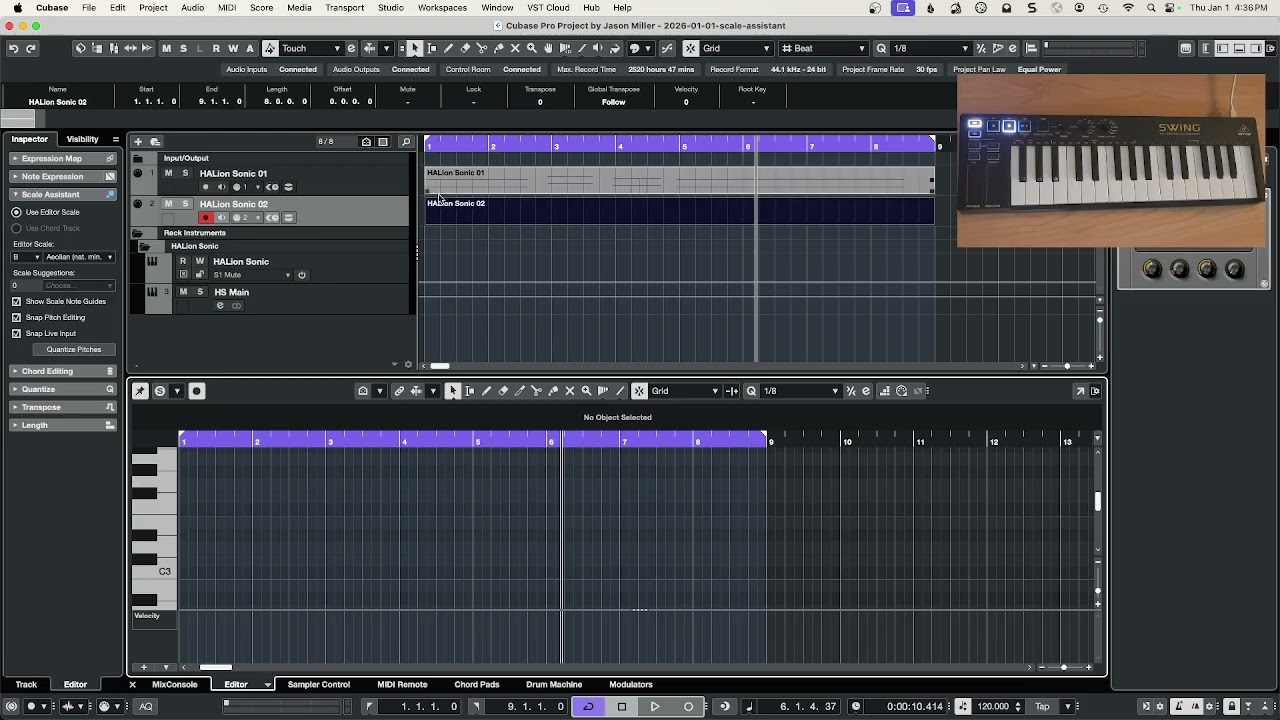Collapse the Scale Assistant section
This screenshot has height=720, width=1280.
click(x=64, y=194)
